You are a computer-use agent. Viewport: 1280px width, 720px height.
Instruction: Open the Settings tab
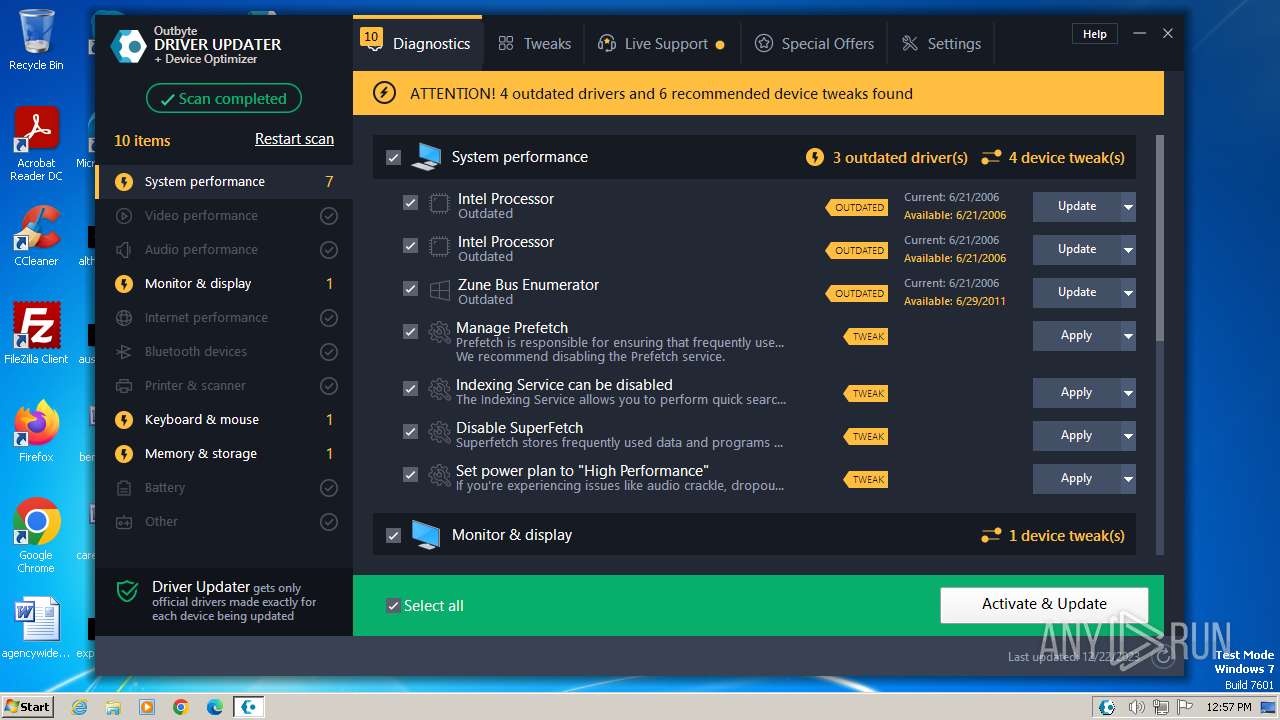[x=941, y=44]
